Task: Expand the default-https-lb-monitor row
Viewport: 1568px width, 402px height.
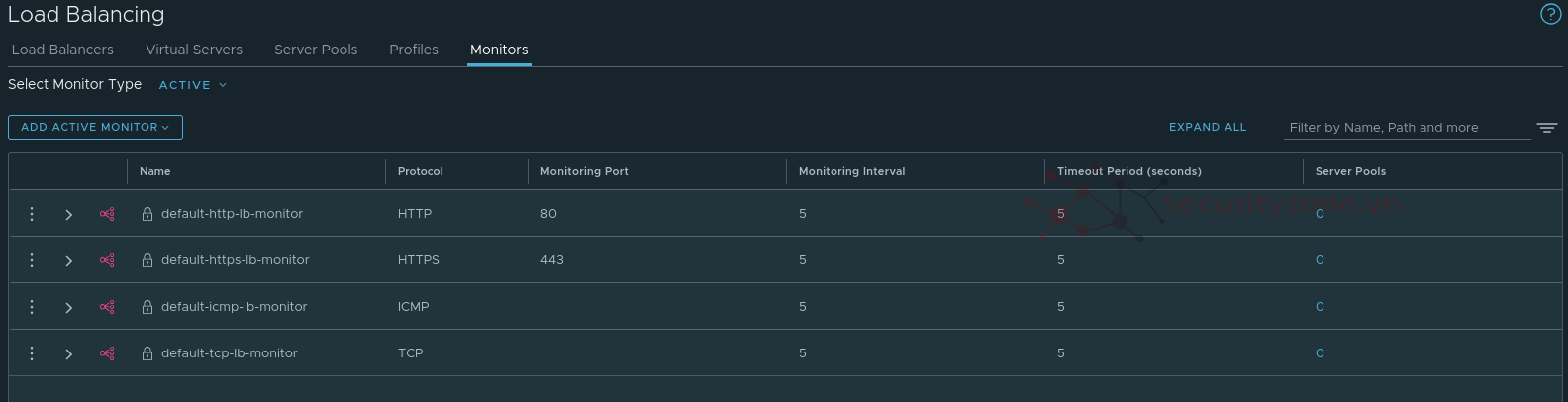Action: (x=68, y=260)
